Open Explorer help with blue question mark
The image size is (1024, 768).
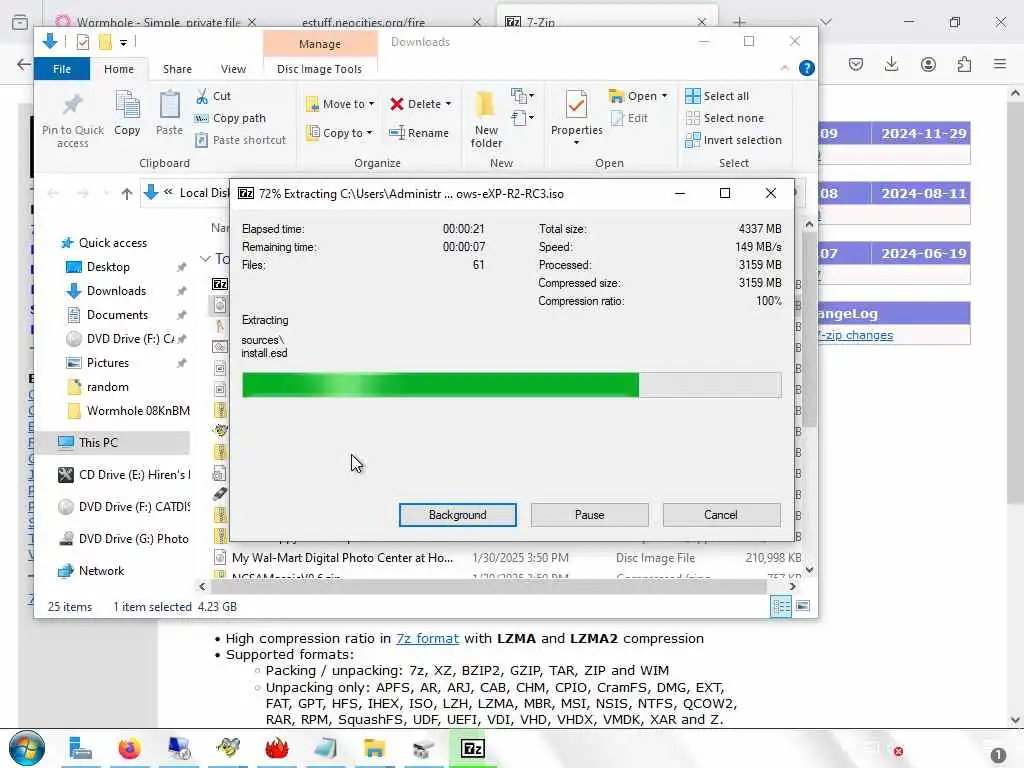pyautogui.click(x=807, y=68)
